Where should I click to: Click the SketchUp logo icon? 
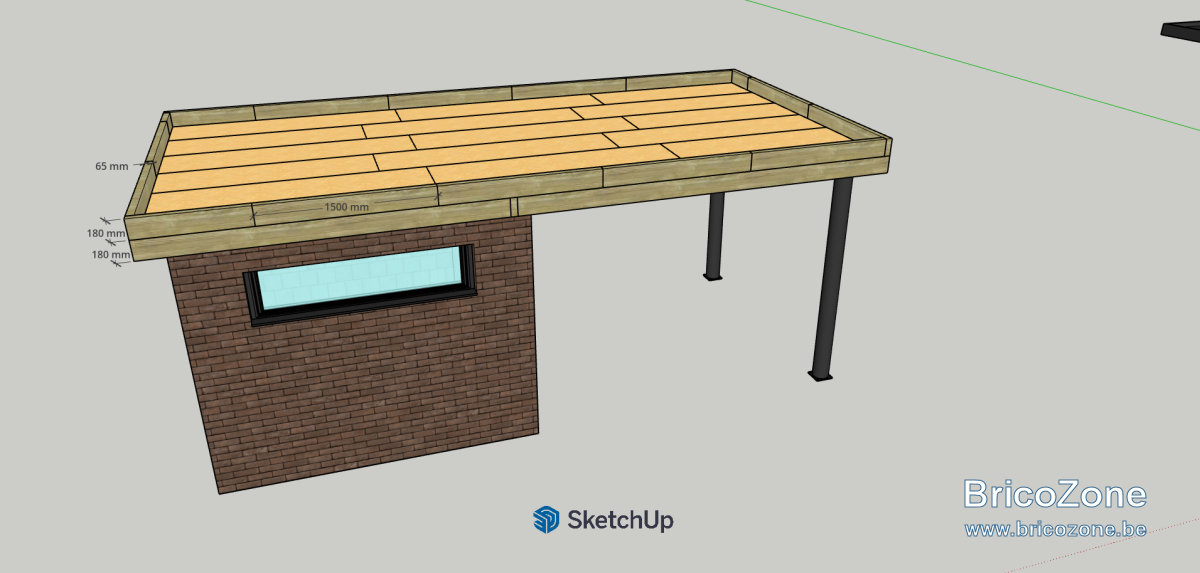(x=546, y=519)
